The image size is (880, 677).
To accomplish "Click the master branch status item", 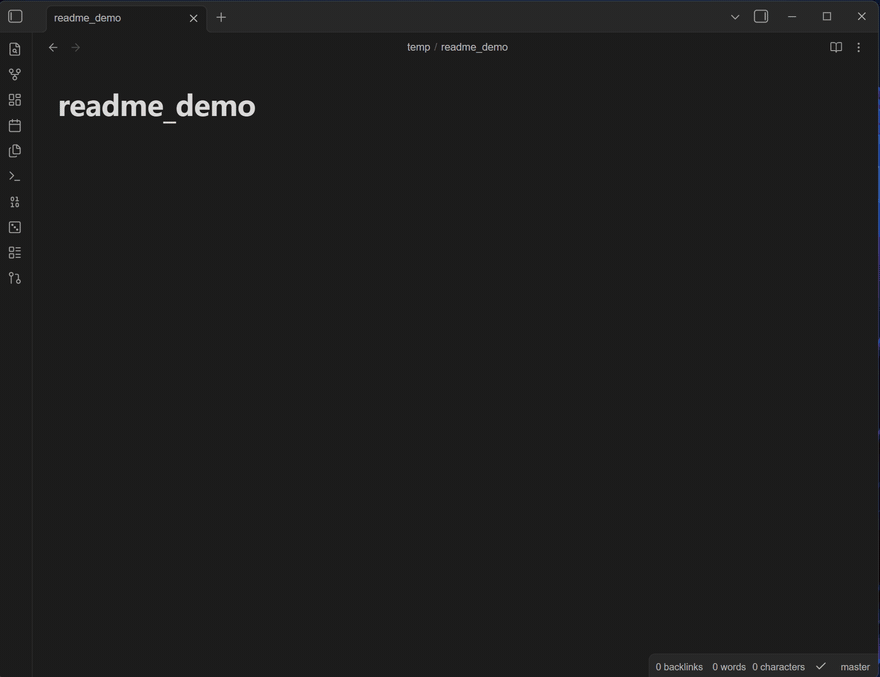I will click(855, 667).
